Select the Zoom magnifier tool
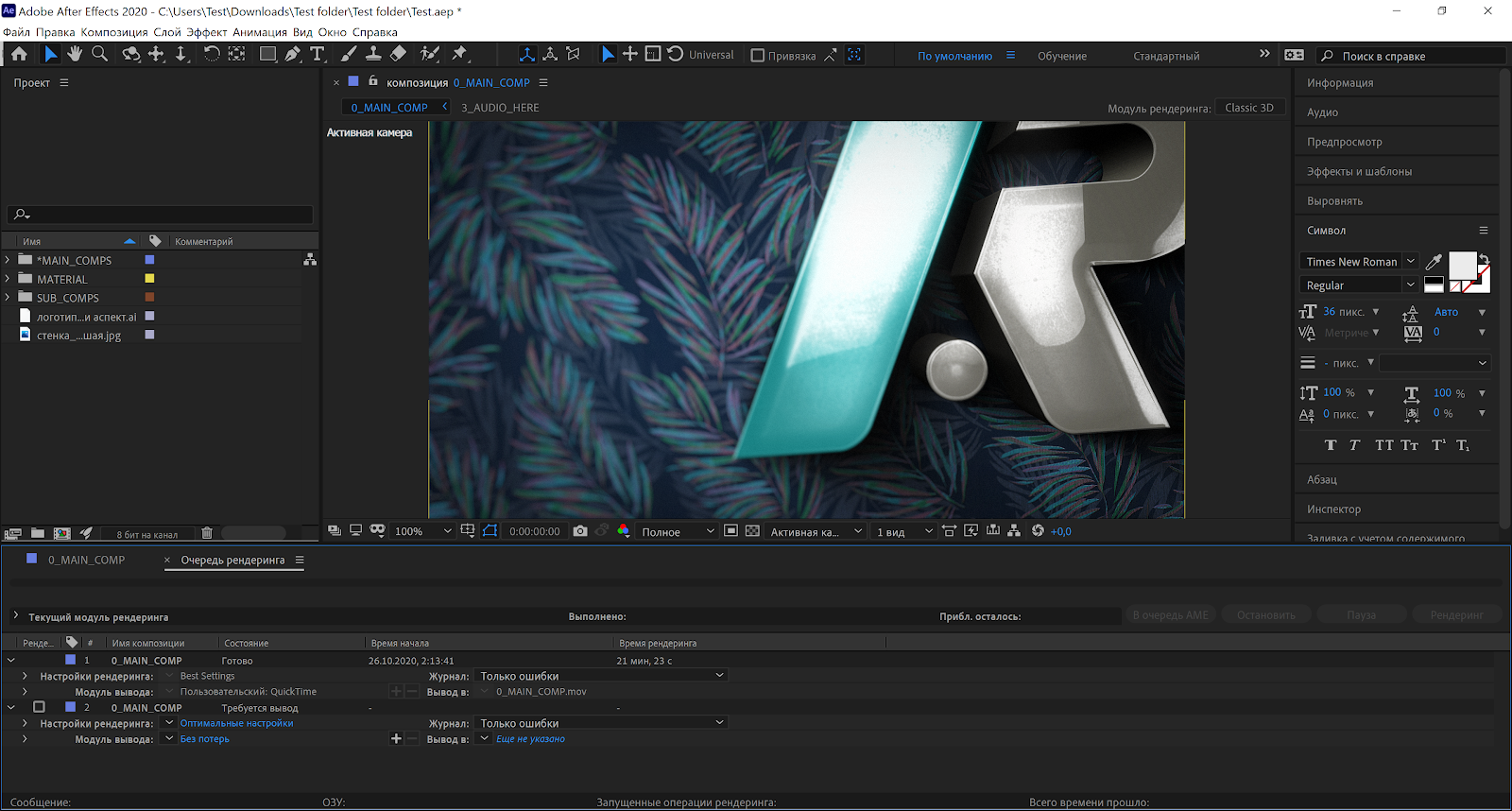The width and height of the screenshot is (1512, 811). click(99, 54)
